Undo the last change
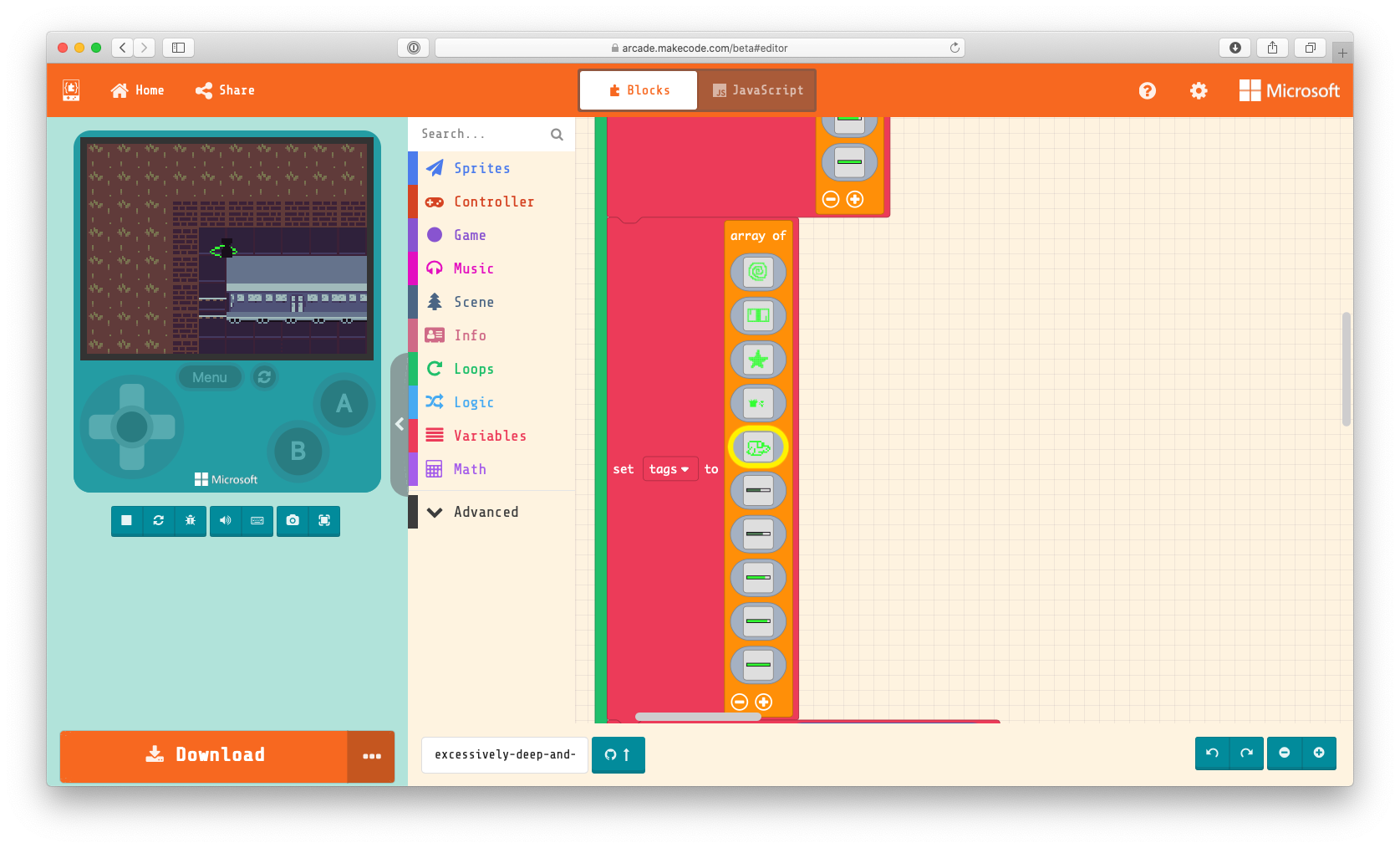Viewport: 1400px width, 848px height. click(1212, 753)
